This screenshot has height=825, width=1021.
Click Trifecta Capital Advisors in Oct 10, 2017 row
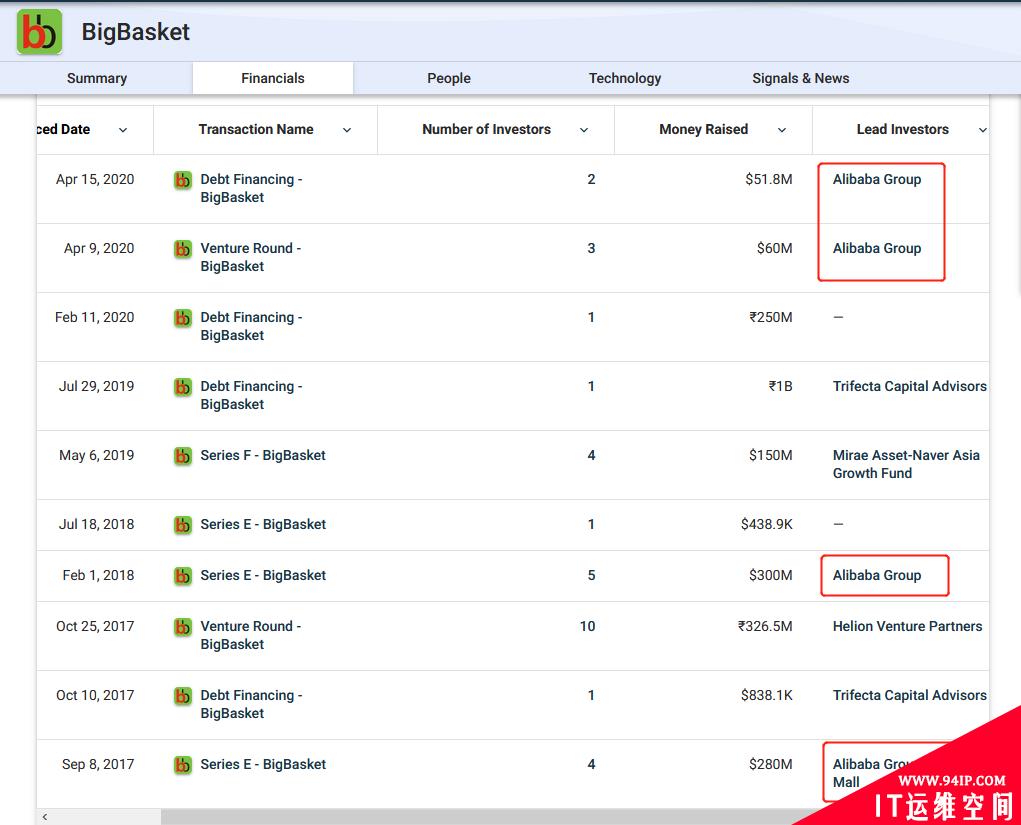pos(910,695)
